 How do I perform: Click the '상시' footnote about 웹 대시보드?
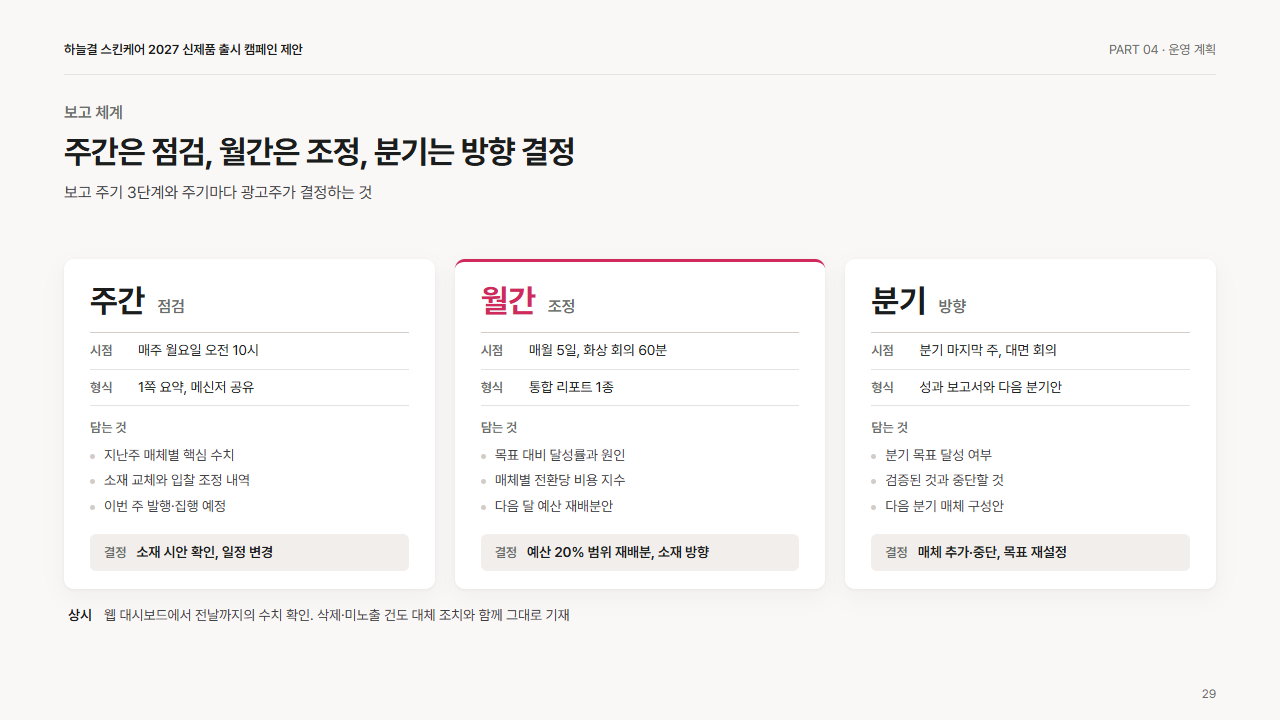(x=319, y=616)
